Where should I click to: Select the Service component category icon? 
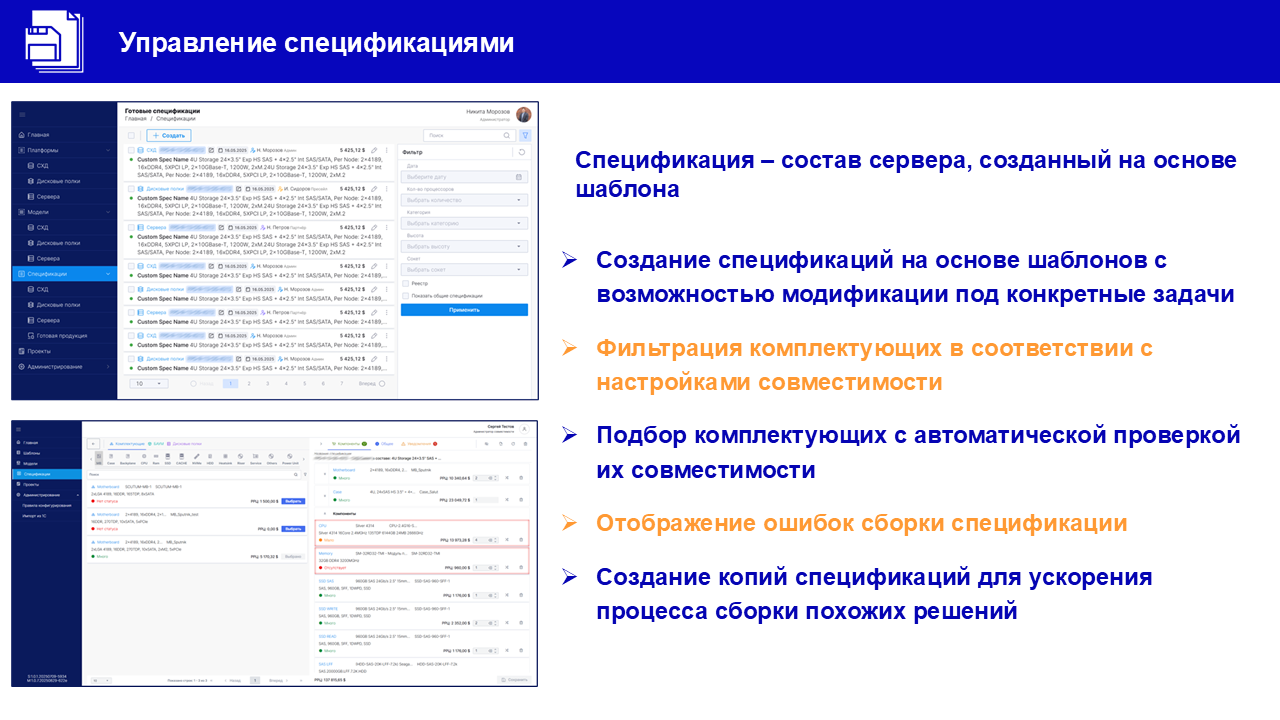(x=255, y=460)
